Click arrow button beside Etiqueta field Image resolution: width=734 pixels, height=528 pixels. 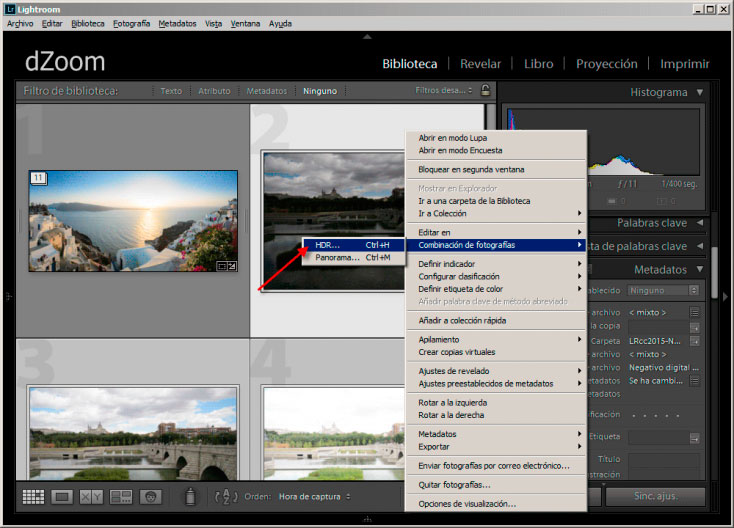(695, 438)
